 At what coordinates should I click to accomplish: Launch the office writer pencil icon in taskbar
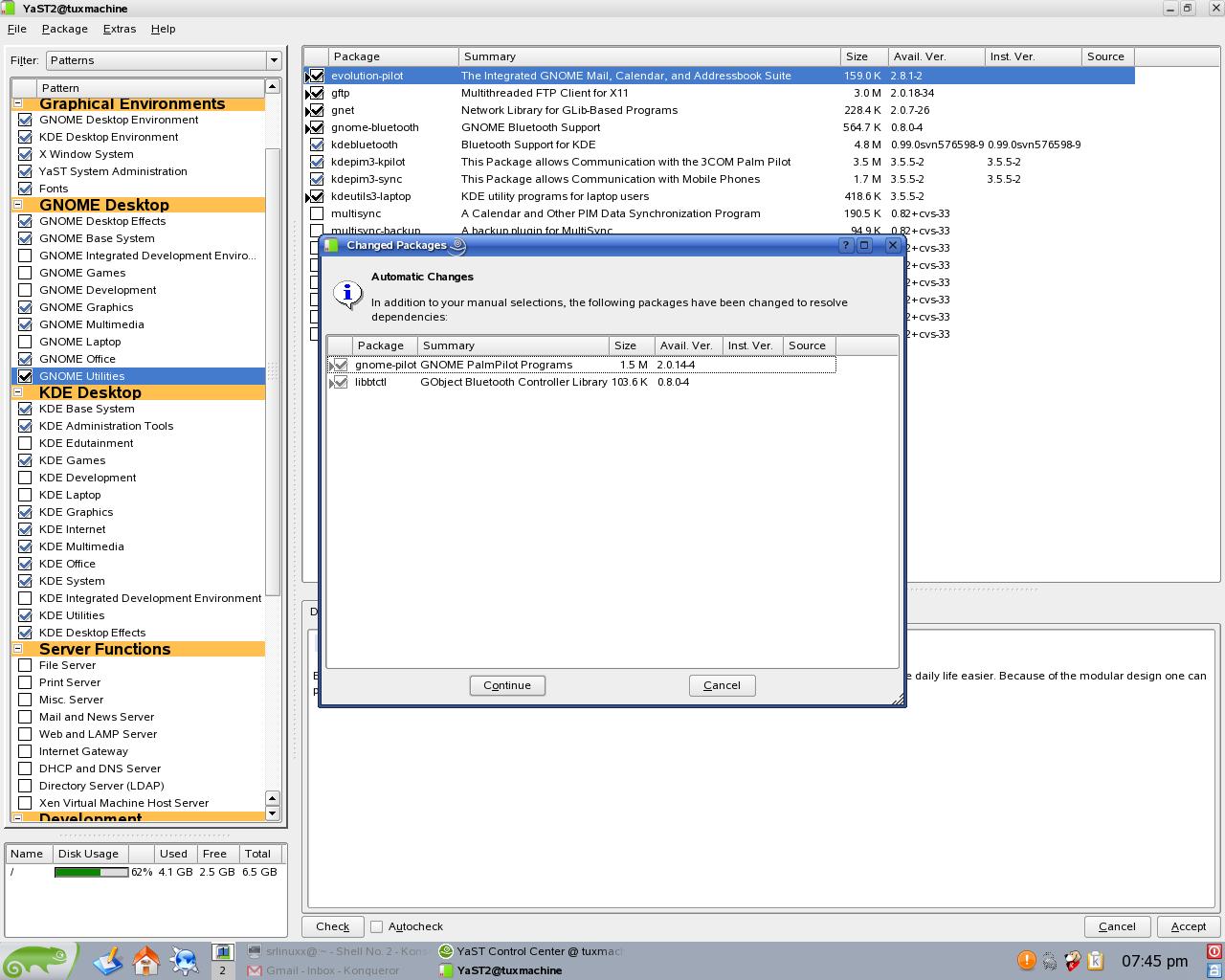(108, 960)
